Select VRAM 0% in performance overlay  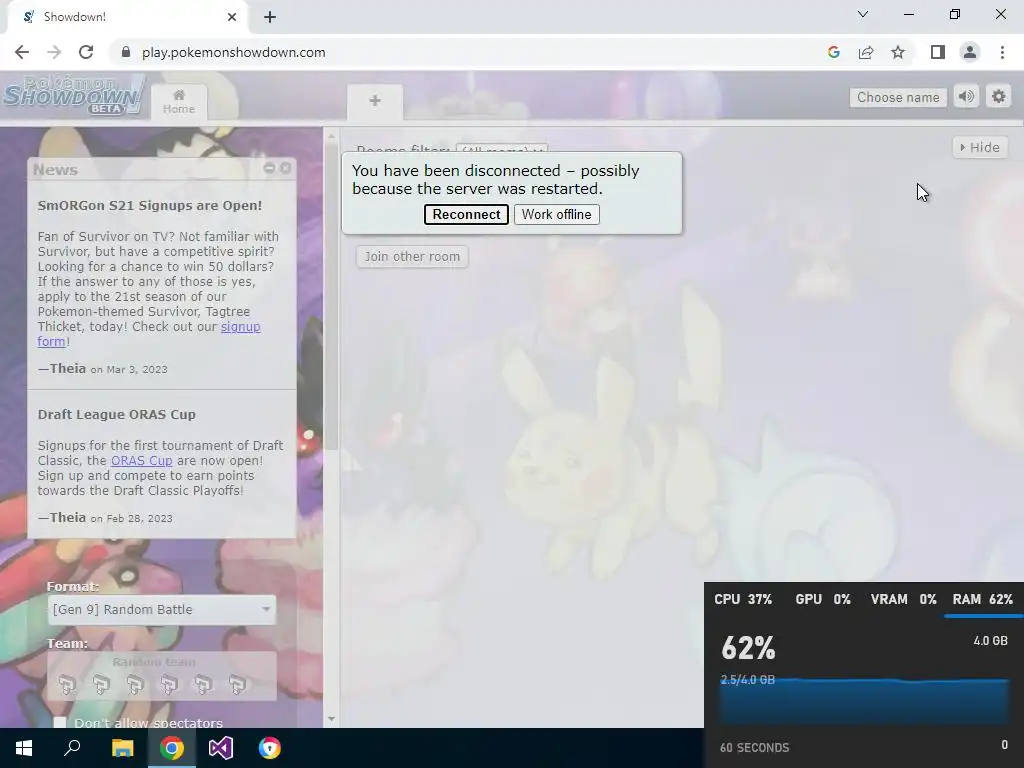[903, 600]
